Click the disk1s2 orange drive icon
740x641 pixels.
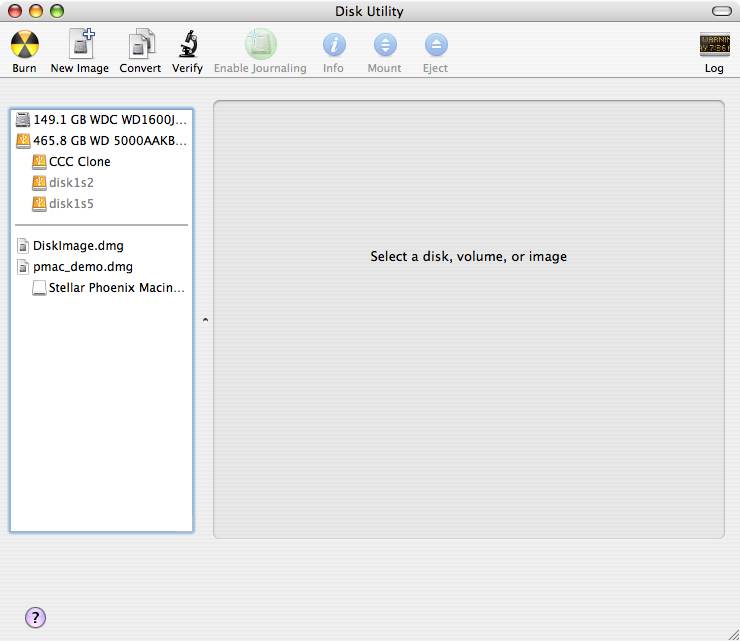39,183
